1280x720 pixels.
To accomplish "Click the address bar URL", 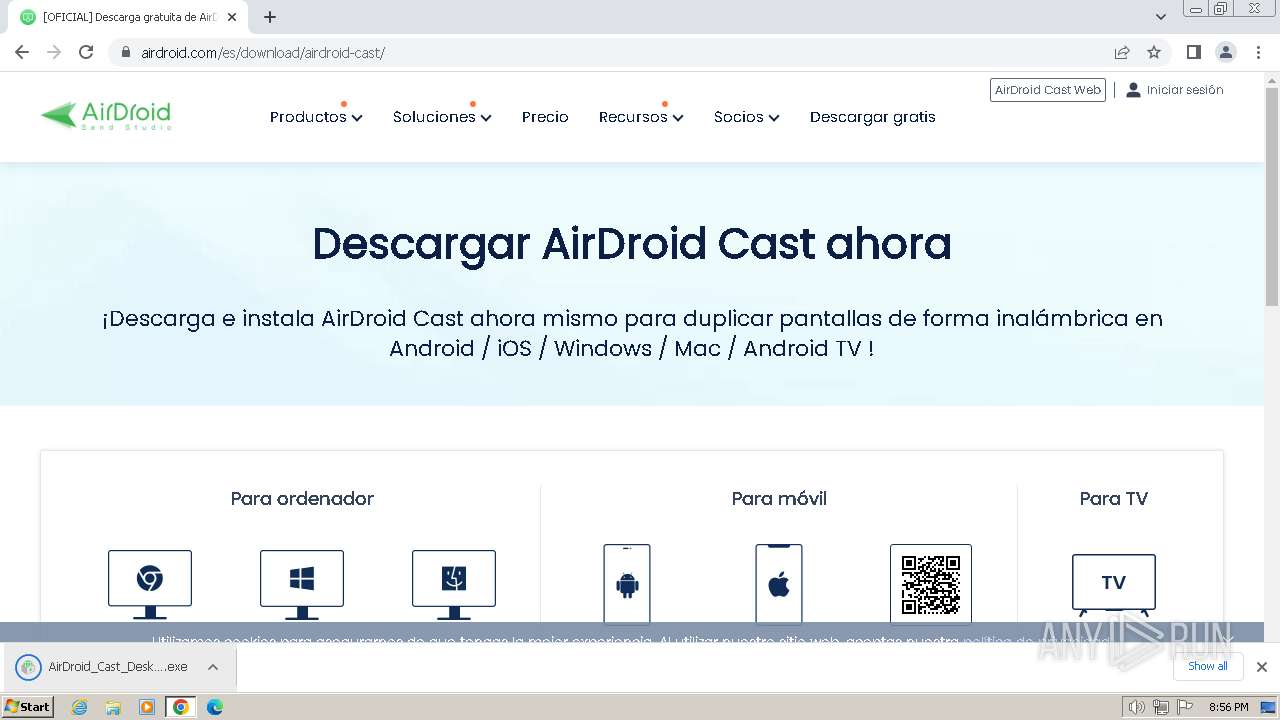I will click(x=263, y=52).
